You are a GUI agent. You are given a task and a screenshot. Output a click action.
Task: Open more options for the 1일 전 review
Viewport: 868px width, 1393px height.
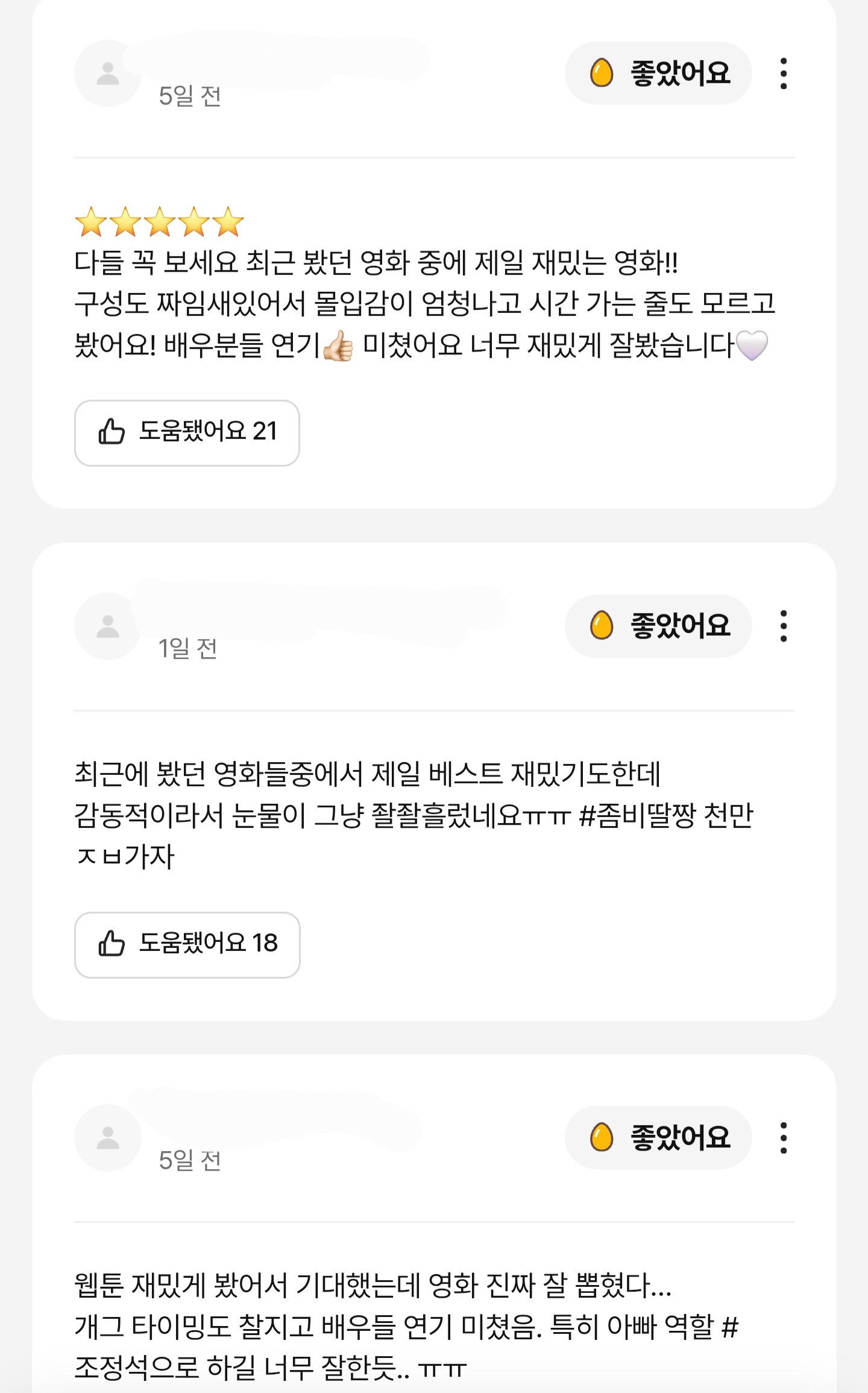(783, 626)
